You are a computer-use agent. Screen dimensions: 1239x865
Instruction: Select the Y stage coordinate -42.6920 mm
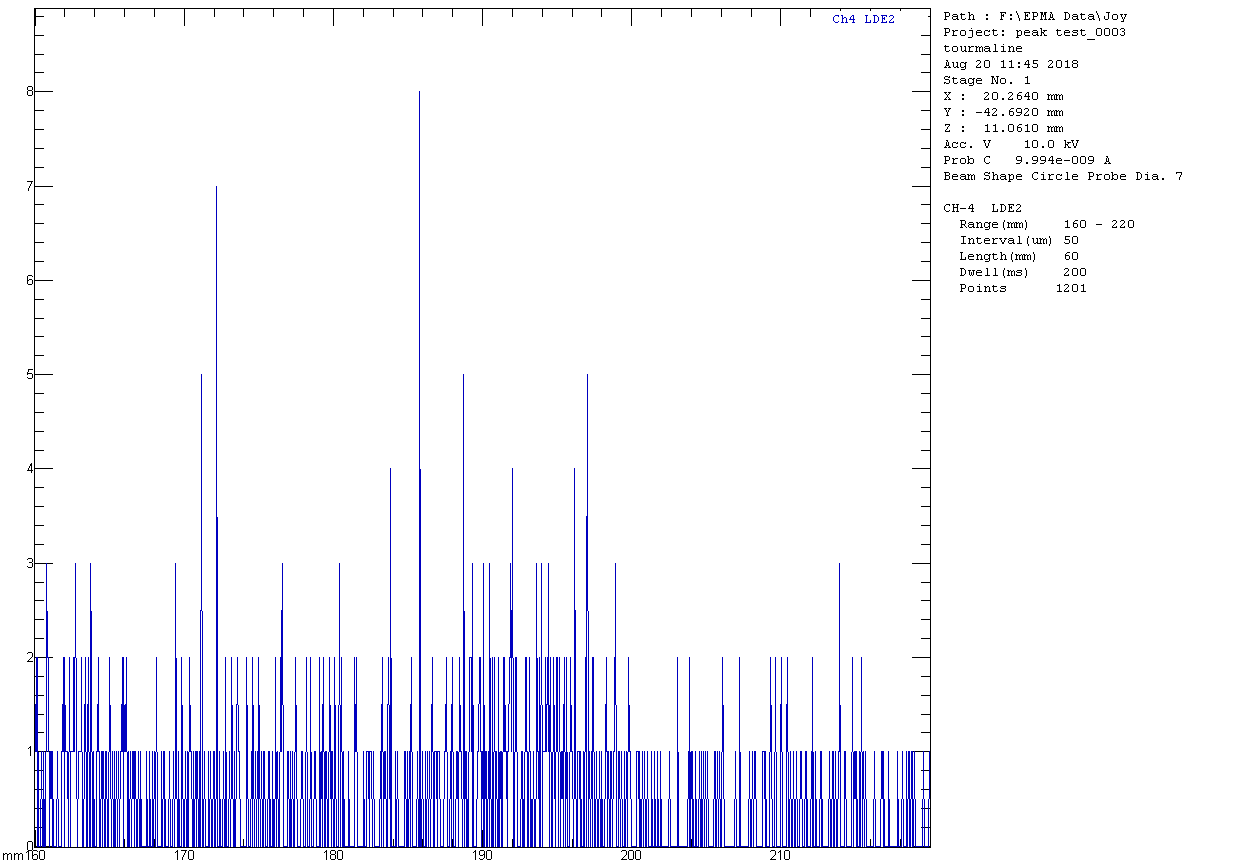pyautogui.click(x=1003, y=112)
